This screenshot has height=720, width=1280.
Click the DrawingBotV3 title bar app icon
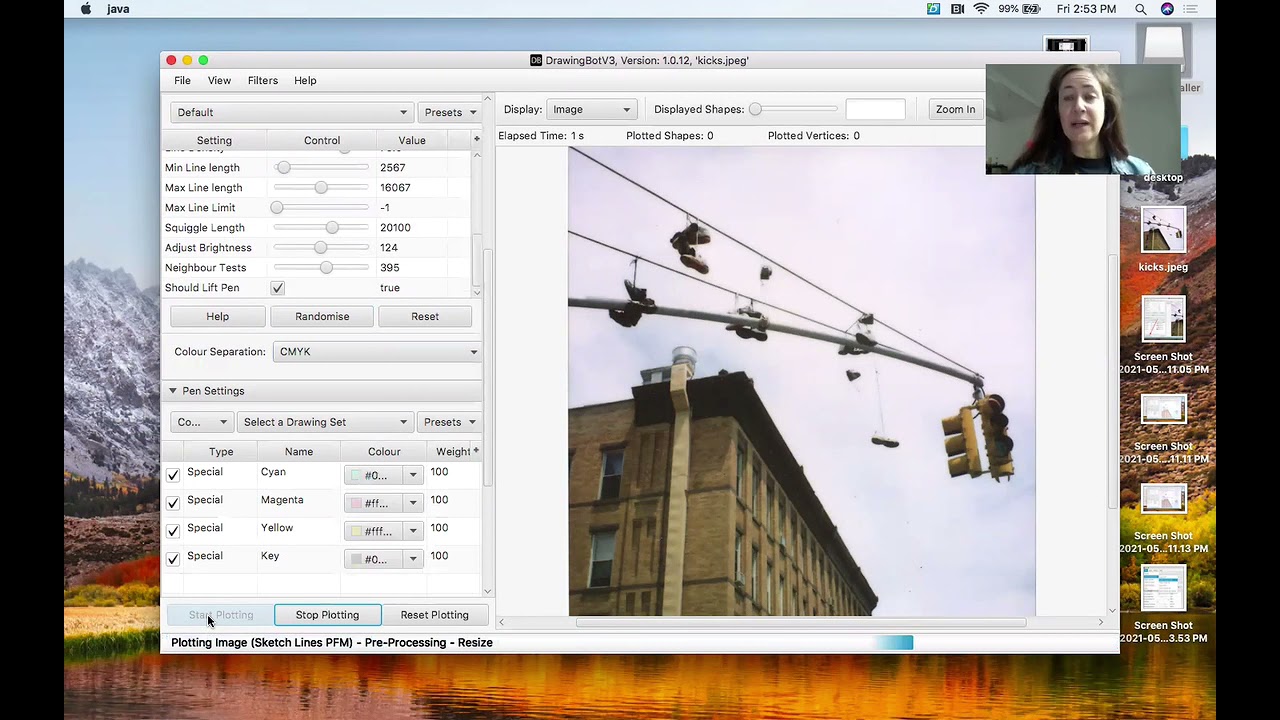(x=536, y=60)
